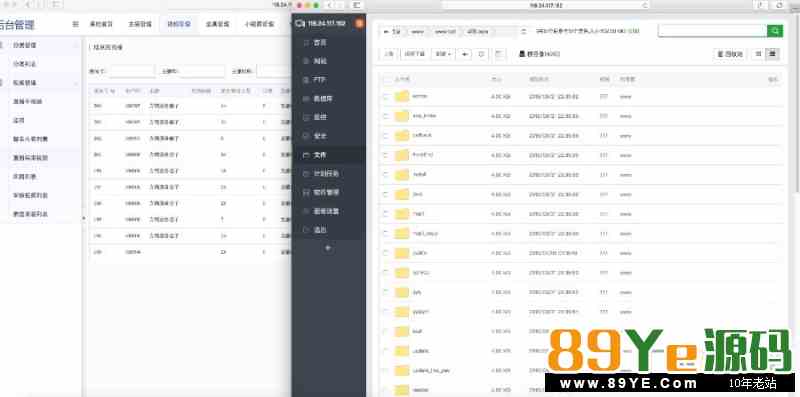Tick the checkbox of the public folder

click(x=386, y=253)
